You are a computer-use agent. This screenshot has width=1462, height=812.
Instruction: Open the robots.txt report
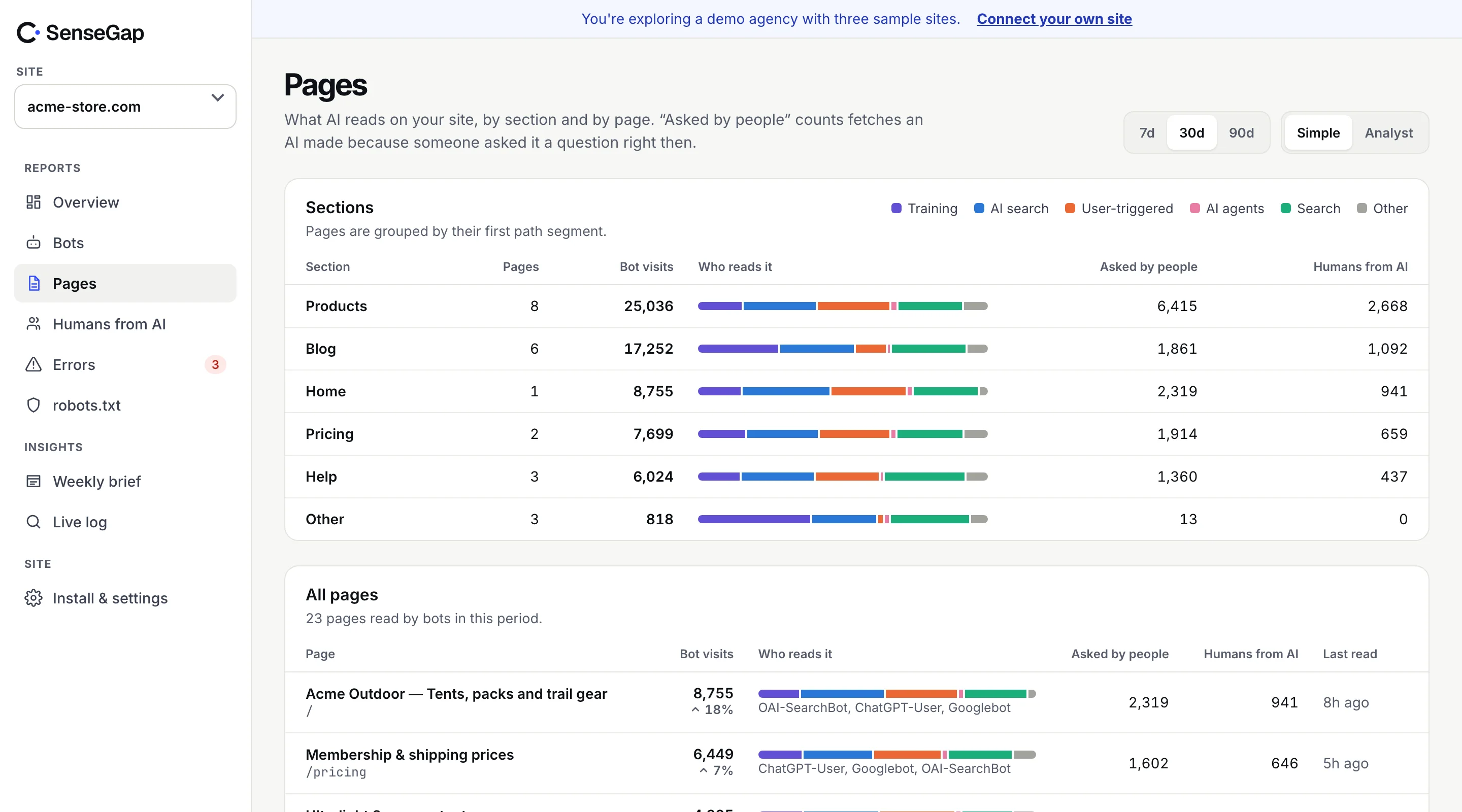[x=125, y=405]
